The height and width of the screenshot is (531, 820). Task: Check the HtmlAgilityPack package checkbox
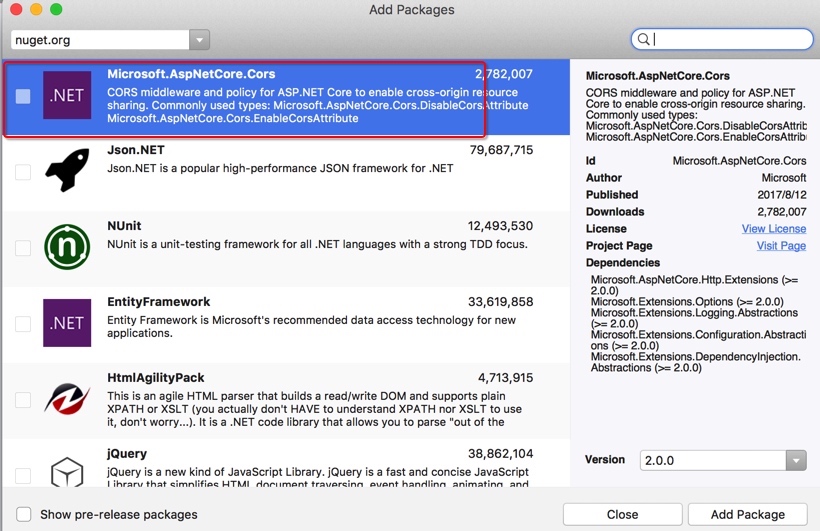click(23, 400)
